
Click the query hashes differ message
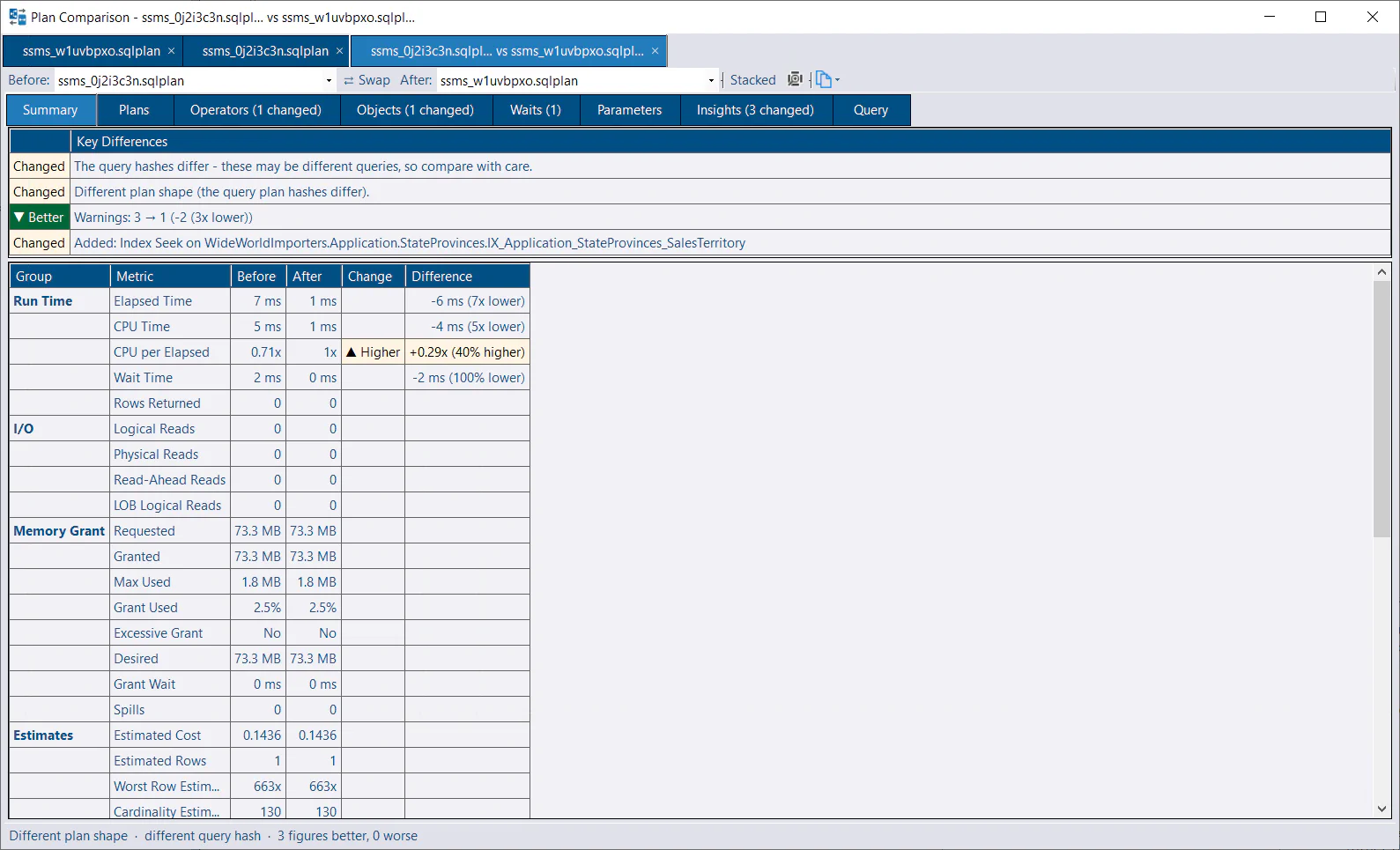pyautogui.click(x=303, y=166)
